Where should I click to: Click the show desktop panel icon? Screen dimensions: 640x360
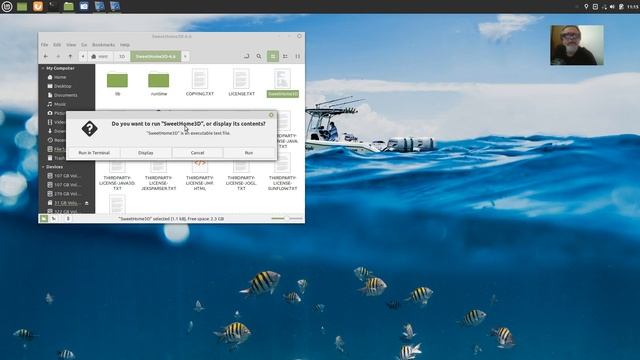coord(22,6)
